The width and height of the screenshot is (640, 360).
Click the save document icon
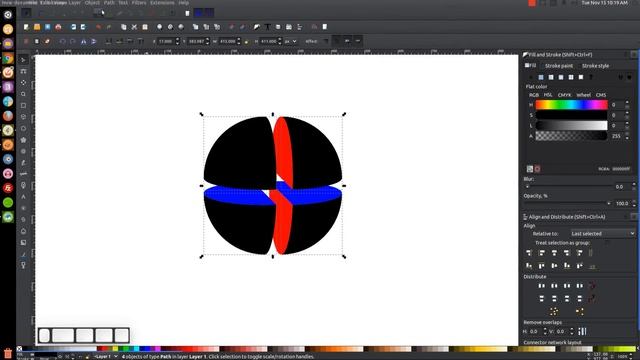click(x=47, y=27)
